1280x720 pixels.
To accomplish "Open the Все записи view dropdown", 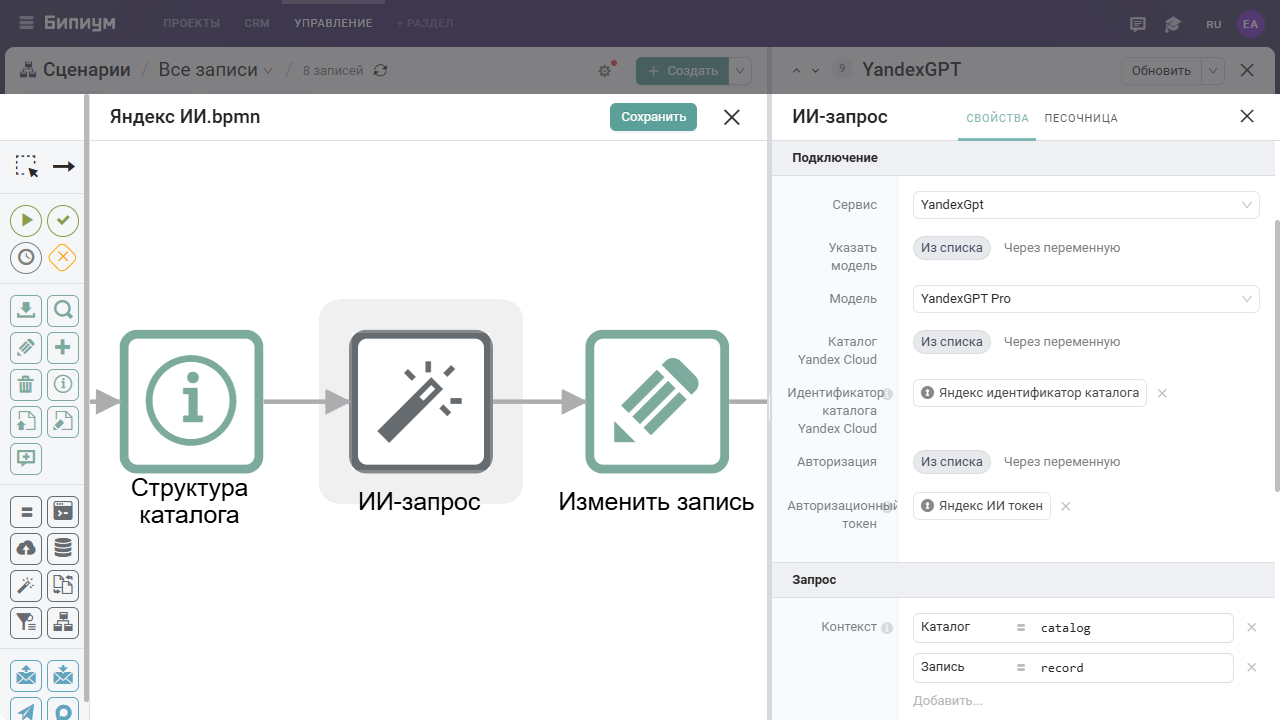I will click(x=216, y=70).
